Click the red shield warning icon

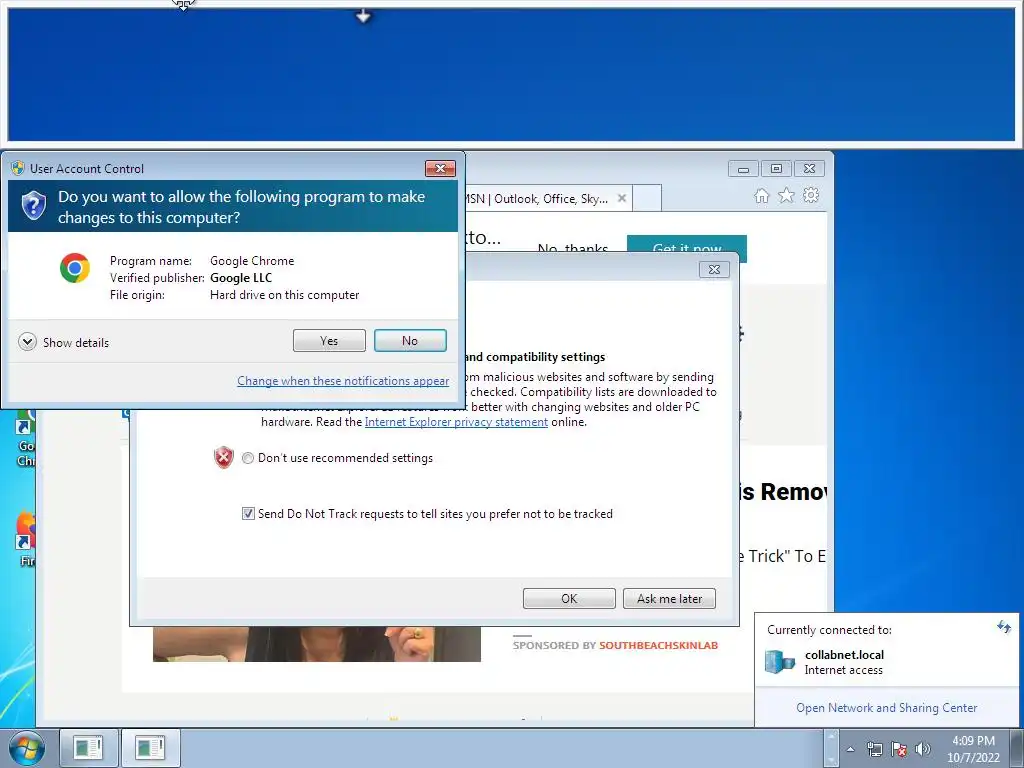tap(223, 457)
